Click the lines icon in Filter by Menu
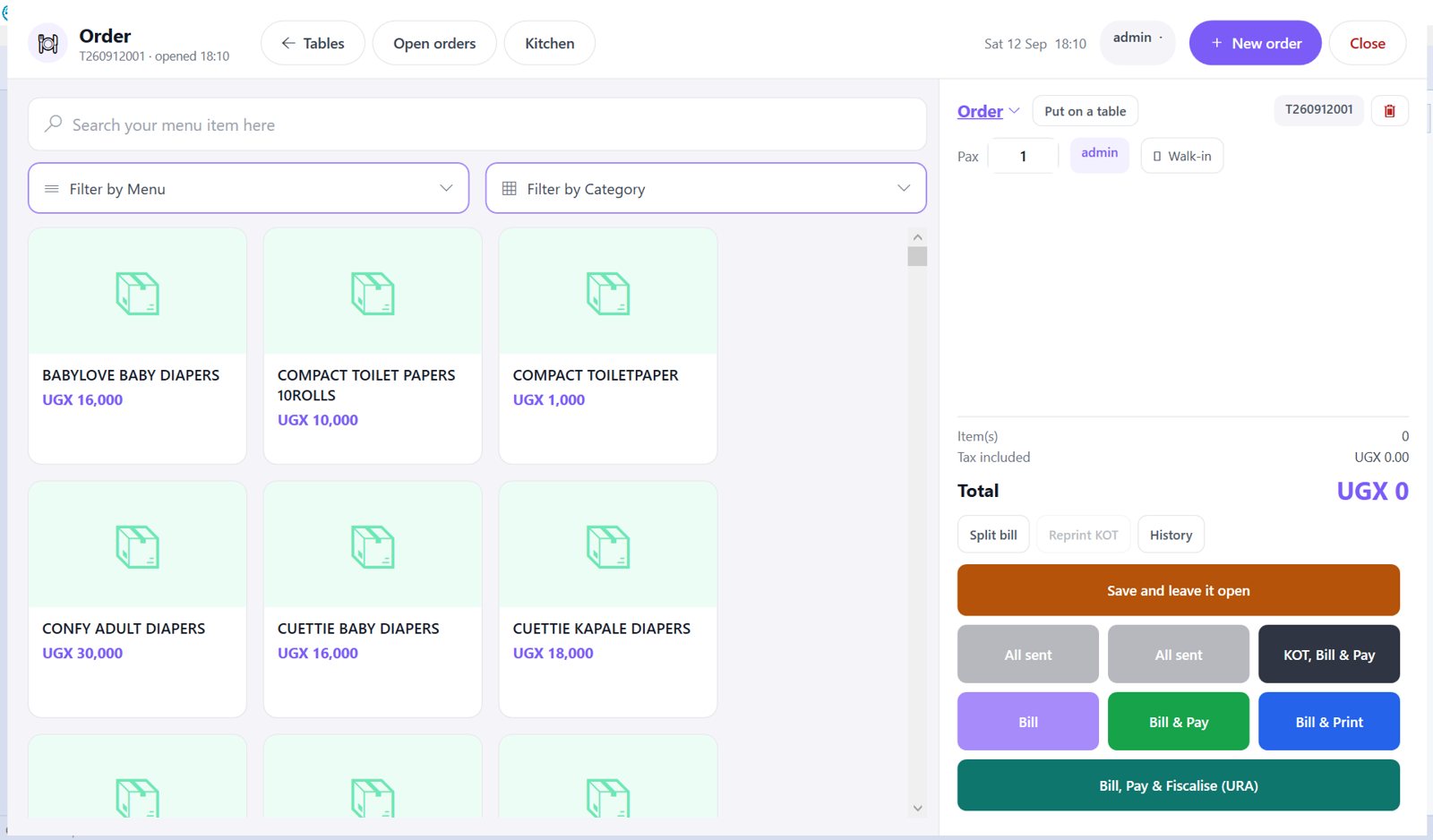The height and width of the screenshot is (840, 1433). (52, 189)
